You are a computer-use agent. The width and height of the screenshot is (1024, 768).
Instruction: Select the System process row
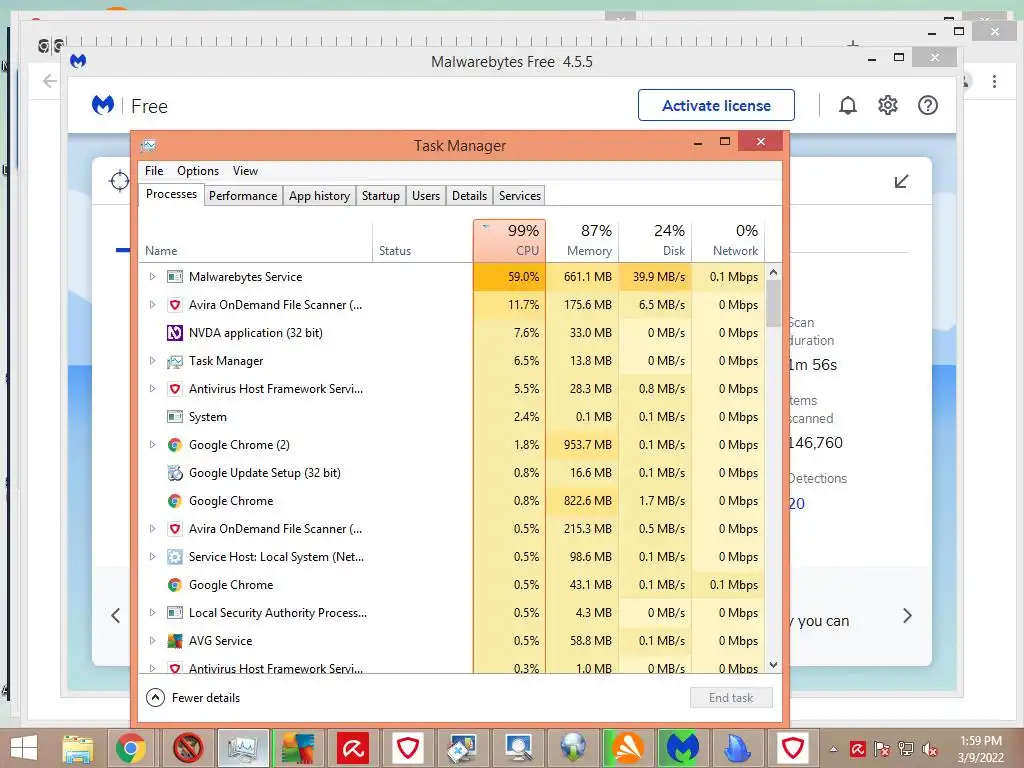pyautogui.click(x=451, y=417)
